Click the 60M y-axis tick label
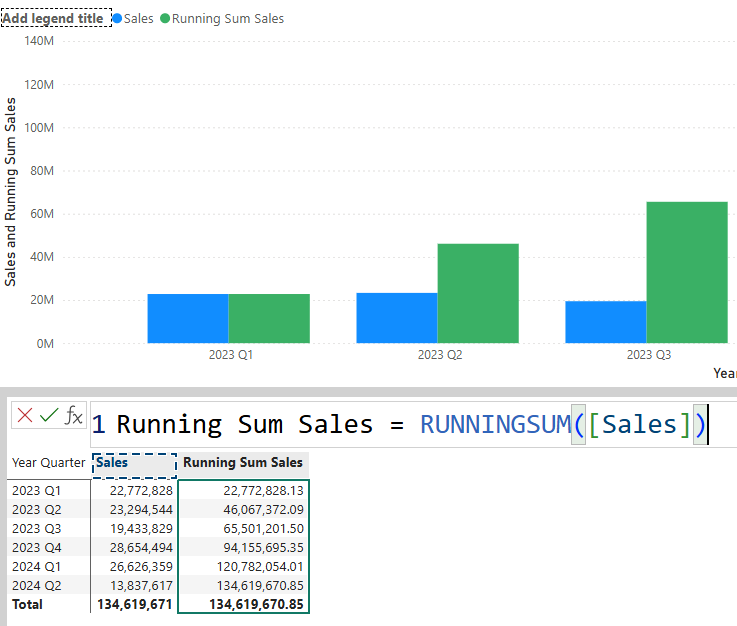737x626 pixels. pyautogui.click(x=42, y=214)
